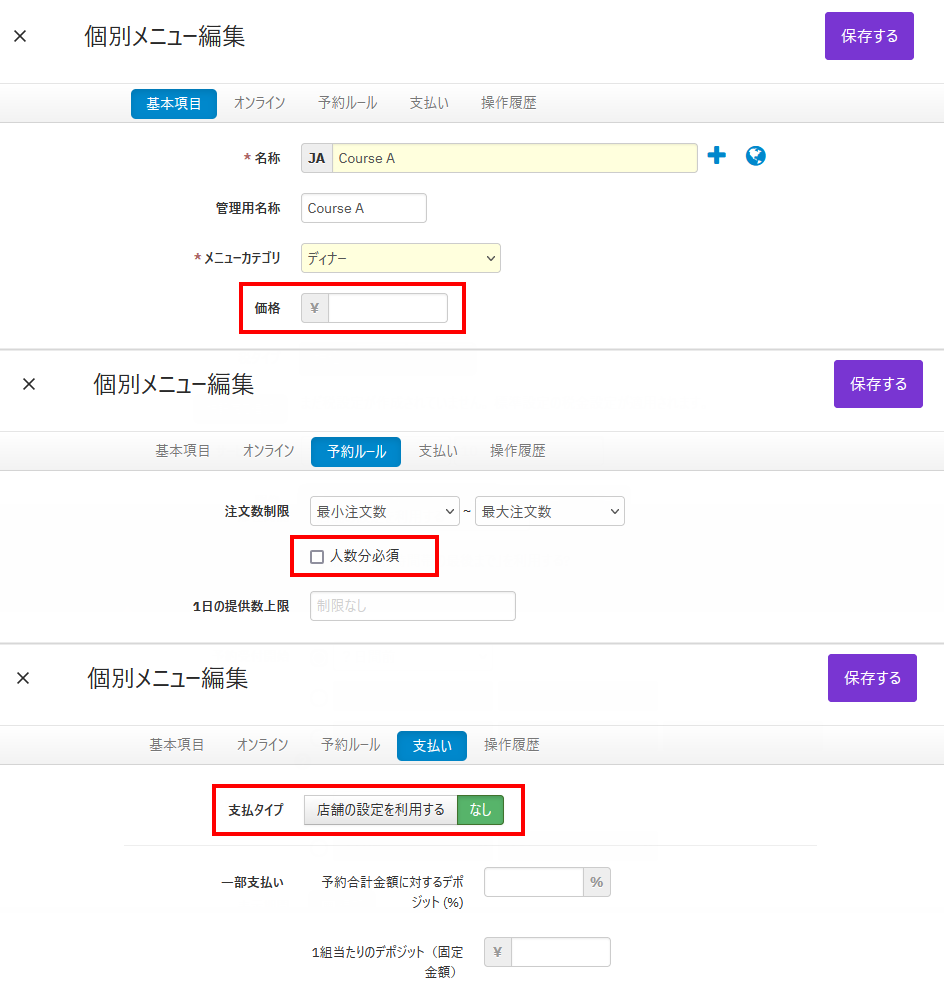This screenshot has width=944, height=989.
Task: Open the 操作履歴 tab in the top panel
Action: coord(508,103)
